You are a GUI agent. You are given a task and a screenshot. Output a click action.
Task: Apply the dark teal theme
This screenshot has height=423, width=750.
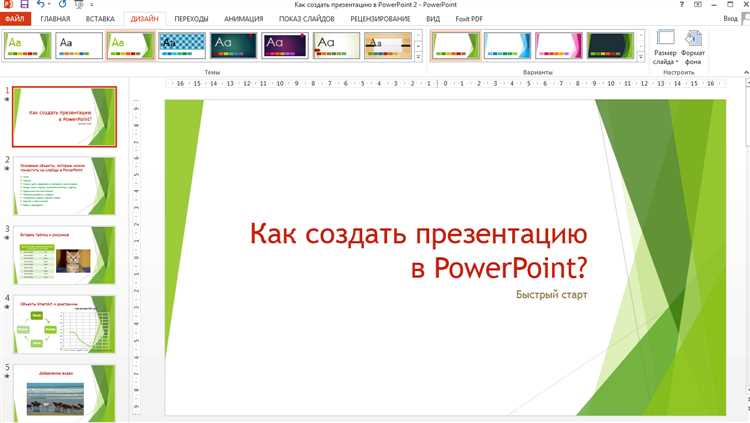click(233, 45)
